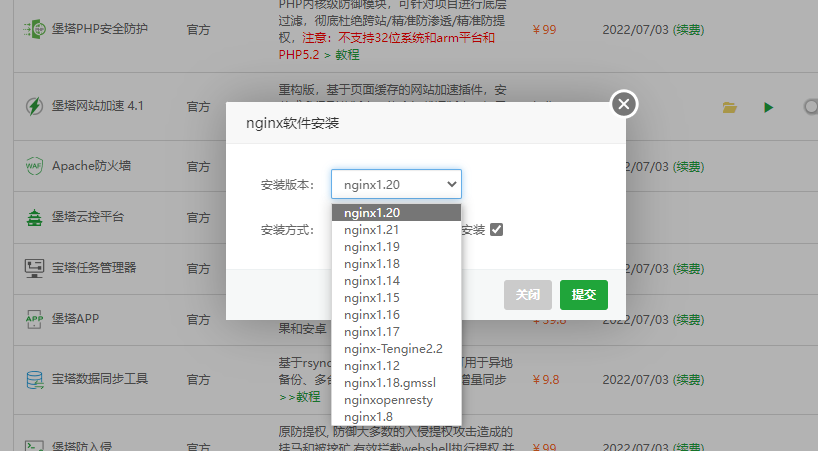This screenshot has height=451, width=818.
Task: Open >>教程 link in 宝塔数据同步工具 row
Action: point(299,397)
